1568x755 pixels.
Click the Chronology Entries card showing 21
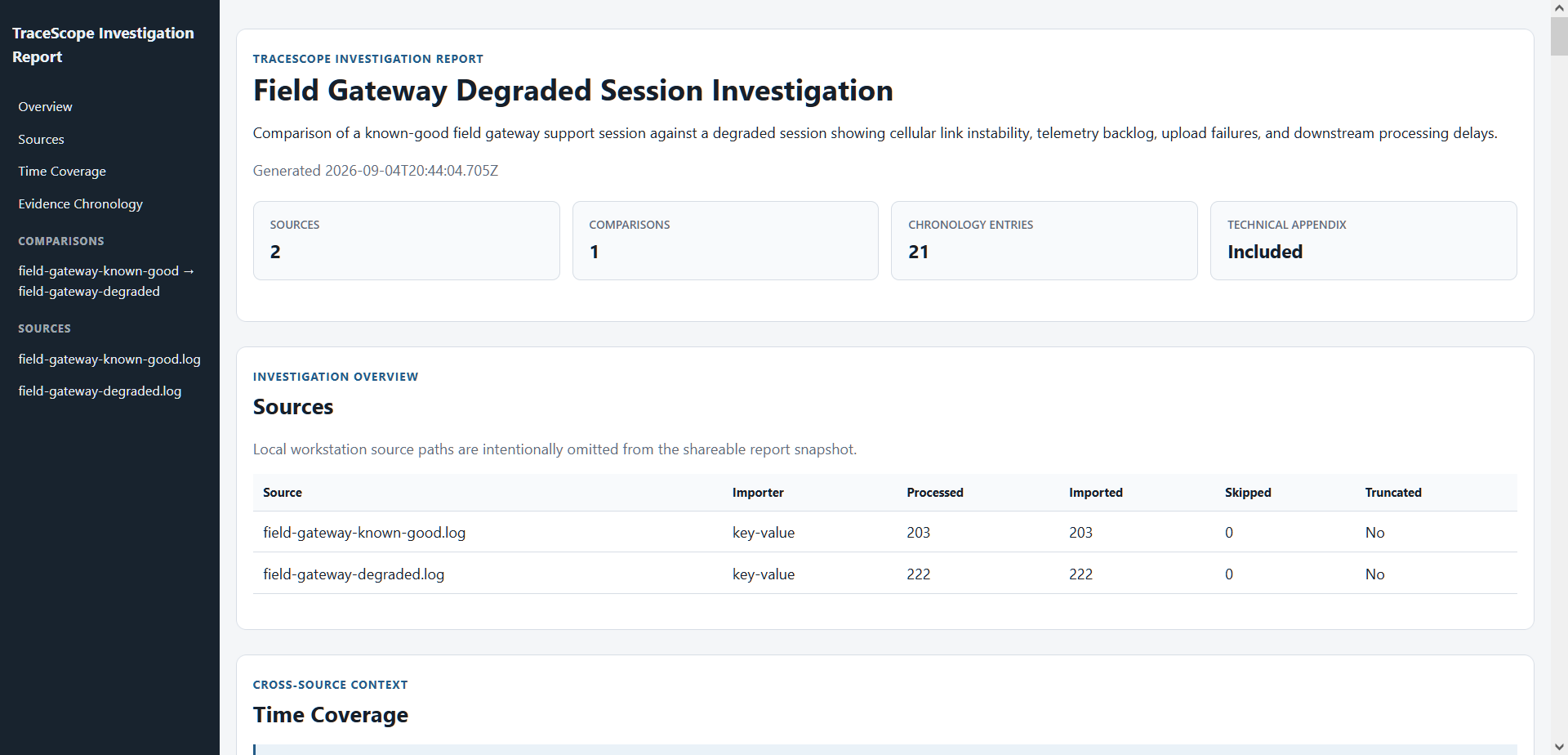tap(1045, 241)
